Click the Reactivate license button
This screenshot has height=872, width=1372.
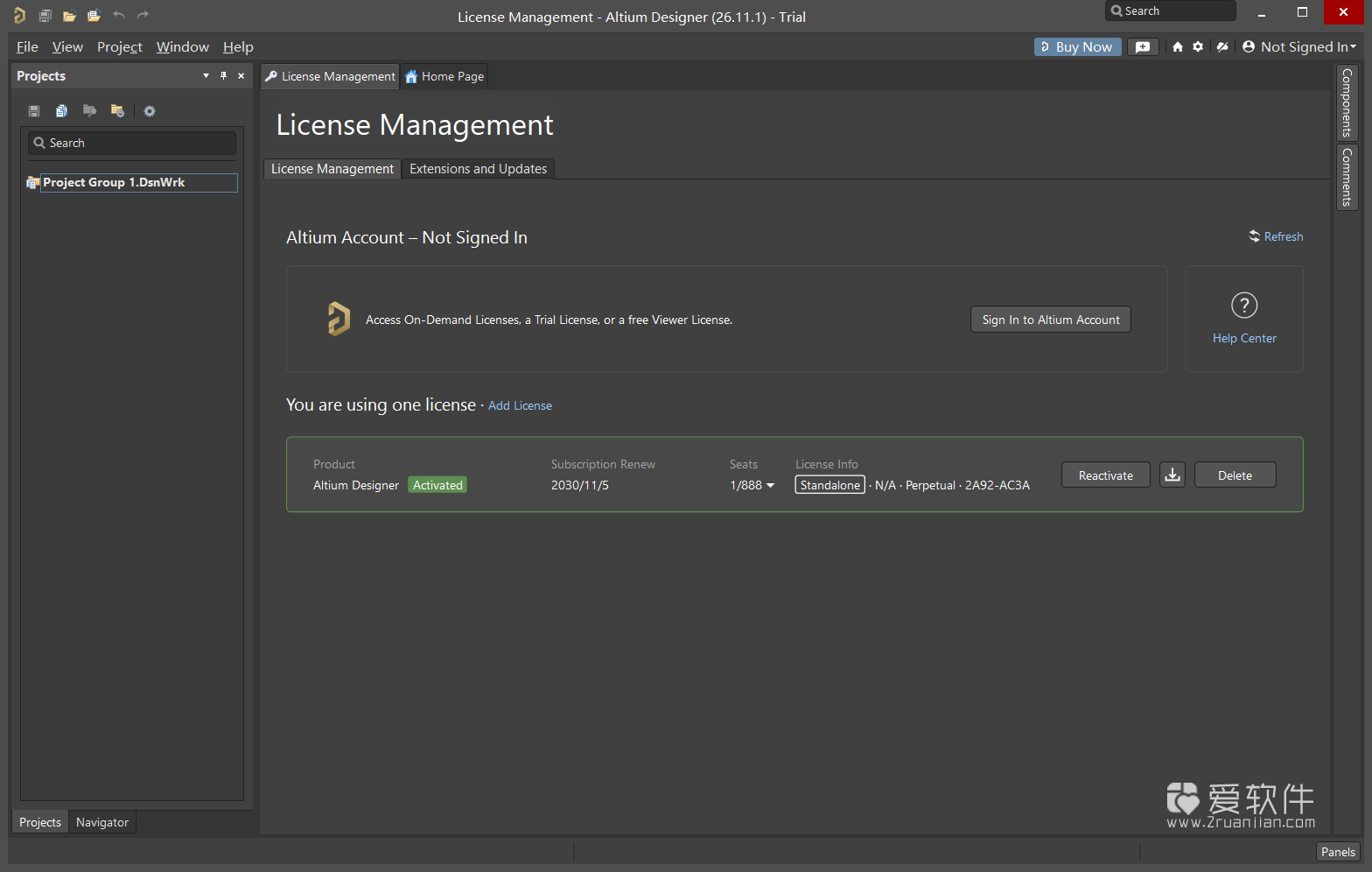click(1106, 475)
